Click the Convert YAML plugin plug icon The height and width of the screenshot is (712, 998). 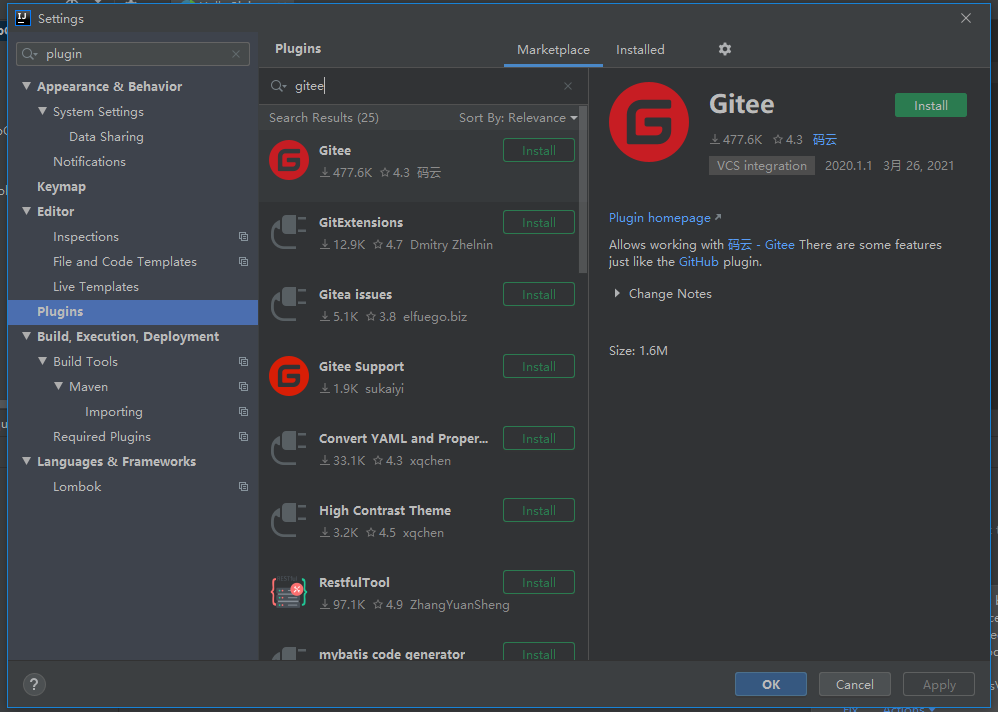coord(289,448)
